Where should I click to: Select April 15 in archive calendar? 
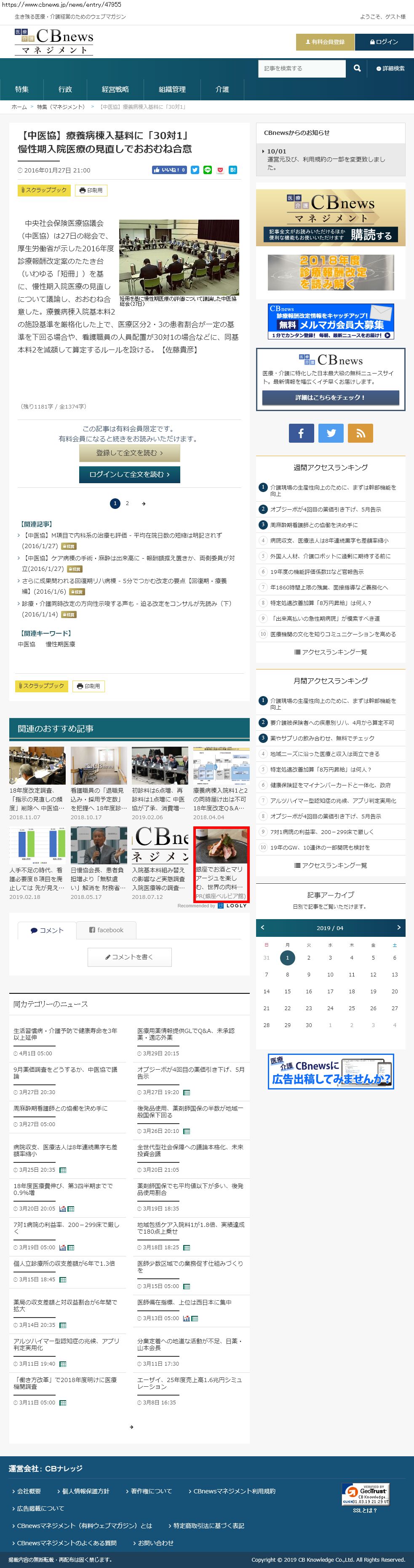[x=288, y=991]
